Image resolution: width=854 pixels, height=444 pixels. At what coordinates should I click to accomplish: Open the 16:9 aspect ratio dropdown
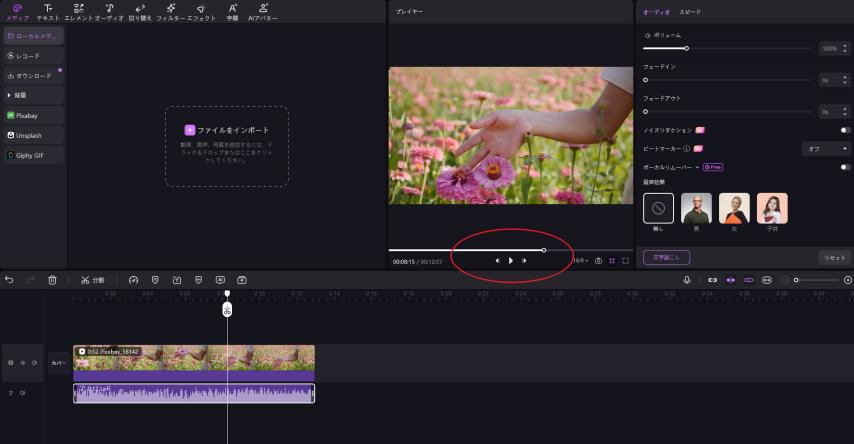[x=580, y=260]
